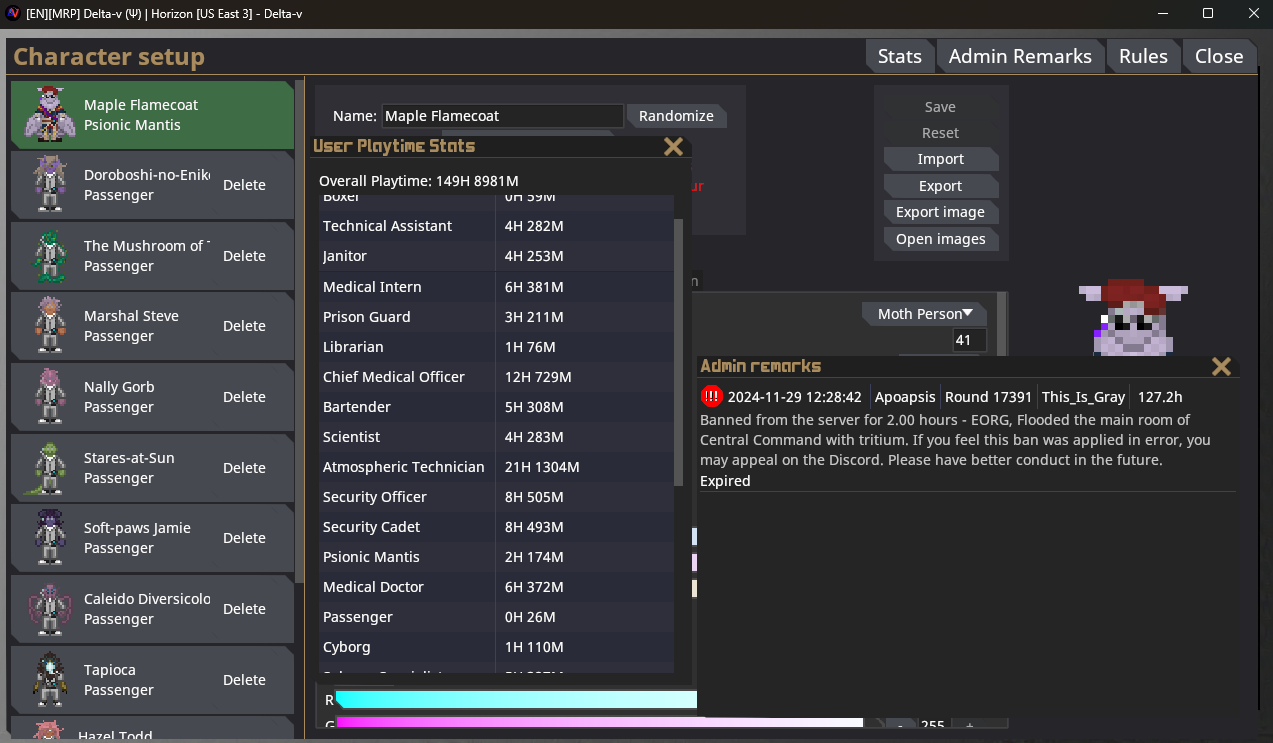Image resolution: width=1273 pixels, height=743 pixels.
Task: Click the red ban warning icon
Action: [x=711, y=396]
